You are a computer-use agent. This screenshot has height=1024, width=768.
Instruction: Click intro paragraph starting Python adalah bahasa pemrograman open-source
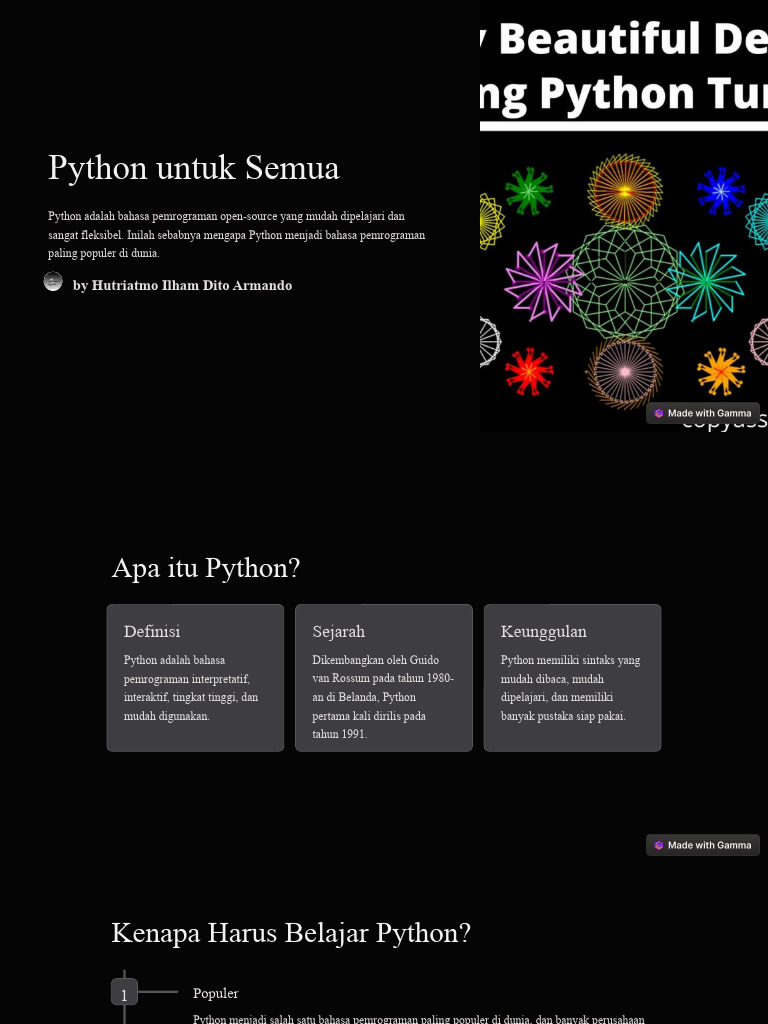(x=236, y=234)
